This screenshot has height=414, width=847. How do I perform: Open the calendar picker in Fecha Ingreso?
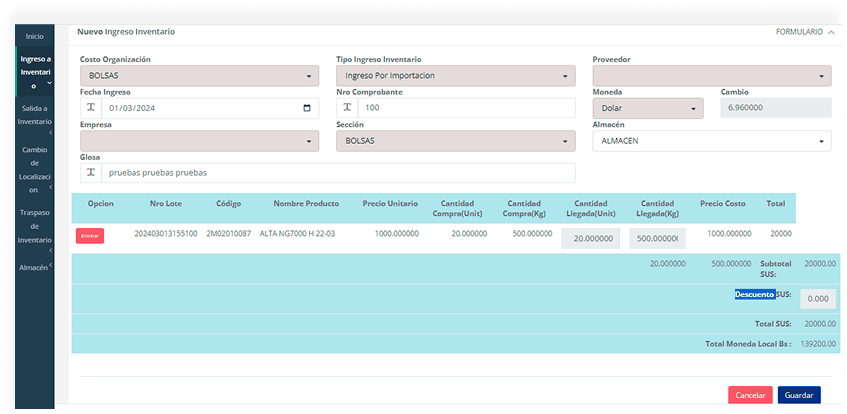(306, 108)
